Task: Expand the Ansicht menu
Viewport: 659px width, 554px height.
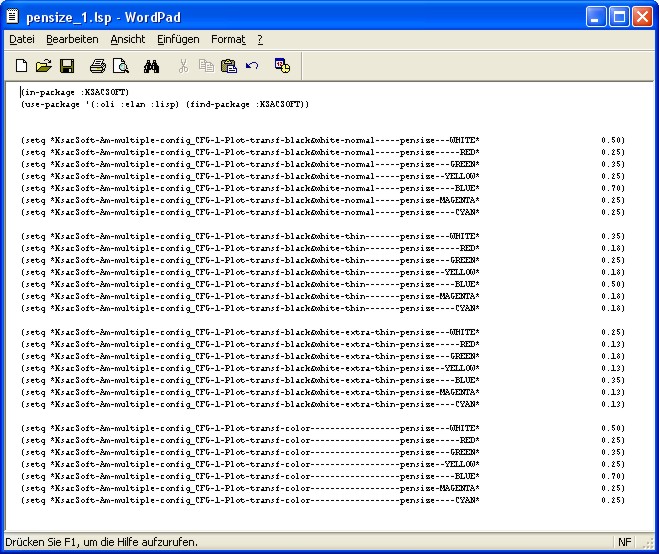Action: tap(127, 39)
